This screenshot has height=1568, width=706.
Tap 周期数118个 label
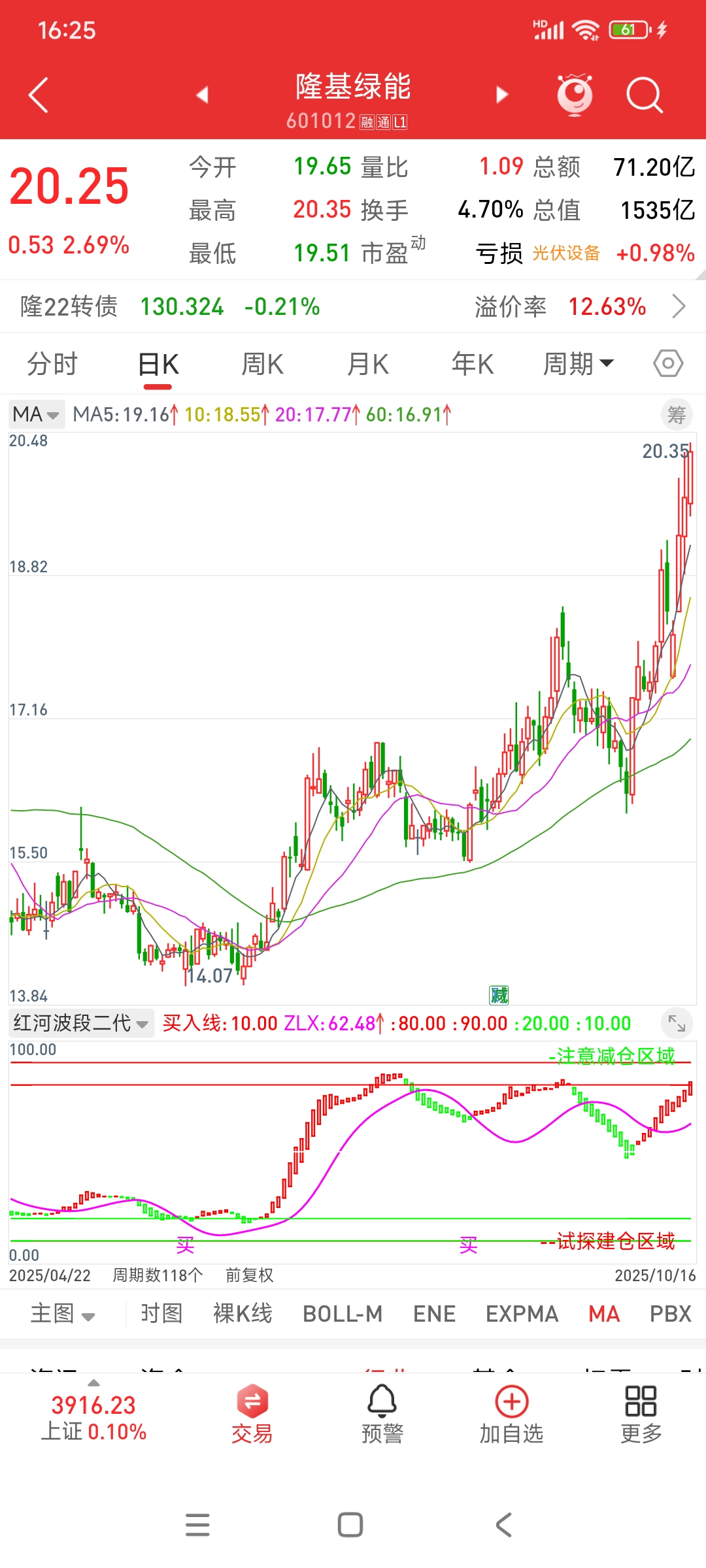[158, 1275]
